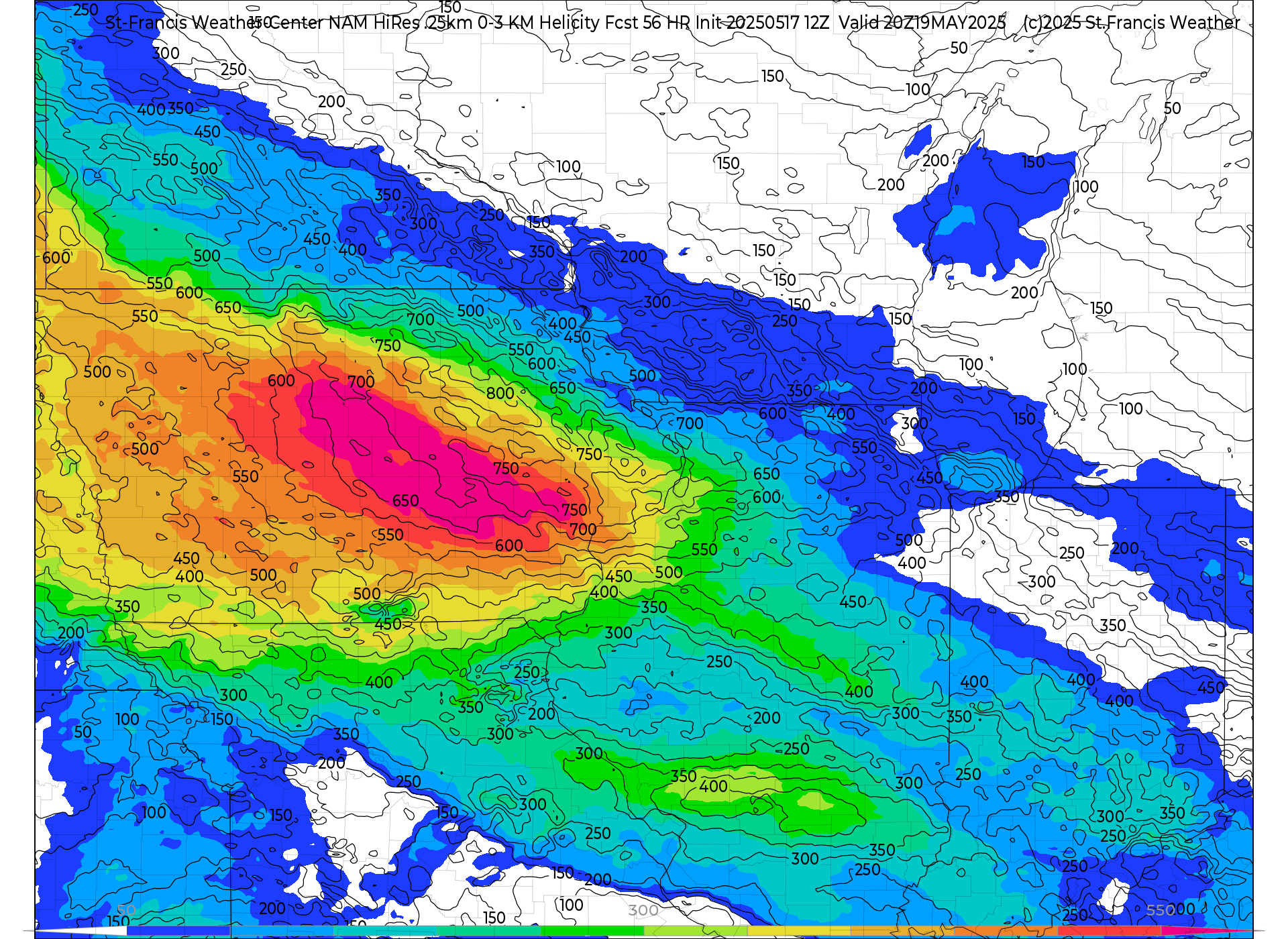This screenshot has height=939, width=1288.
Task: Click the "Valid 20Z19MAY2025" timestamp text
Action: click(x=922, y=23)
